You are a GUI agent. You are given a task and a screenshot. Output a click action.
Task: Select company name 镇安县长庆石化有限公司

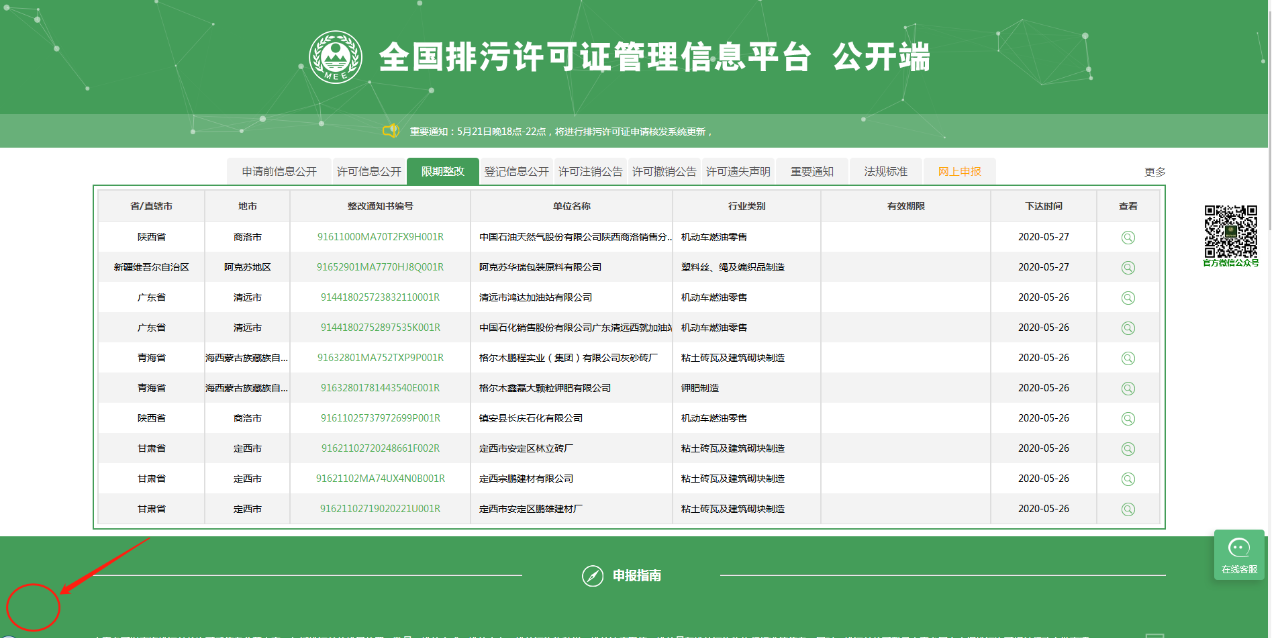tap(531, 418)
